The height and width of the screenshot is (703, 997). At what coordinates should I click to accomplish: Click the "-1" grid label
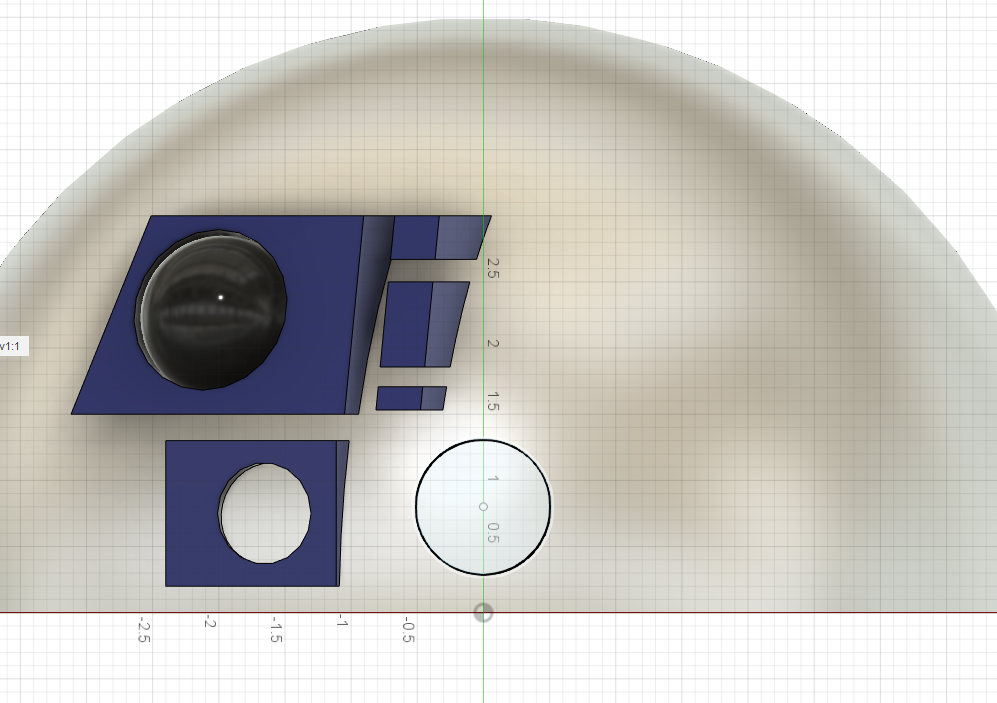coord(343,621)
